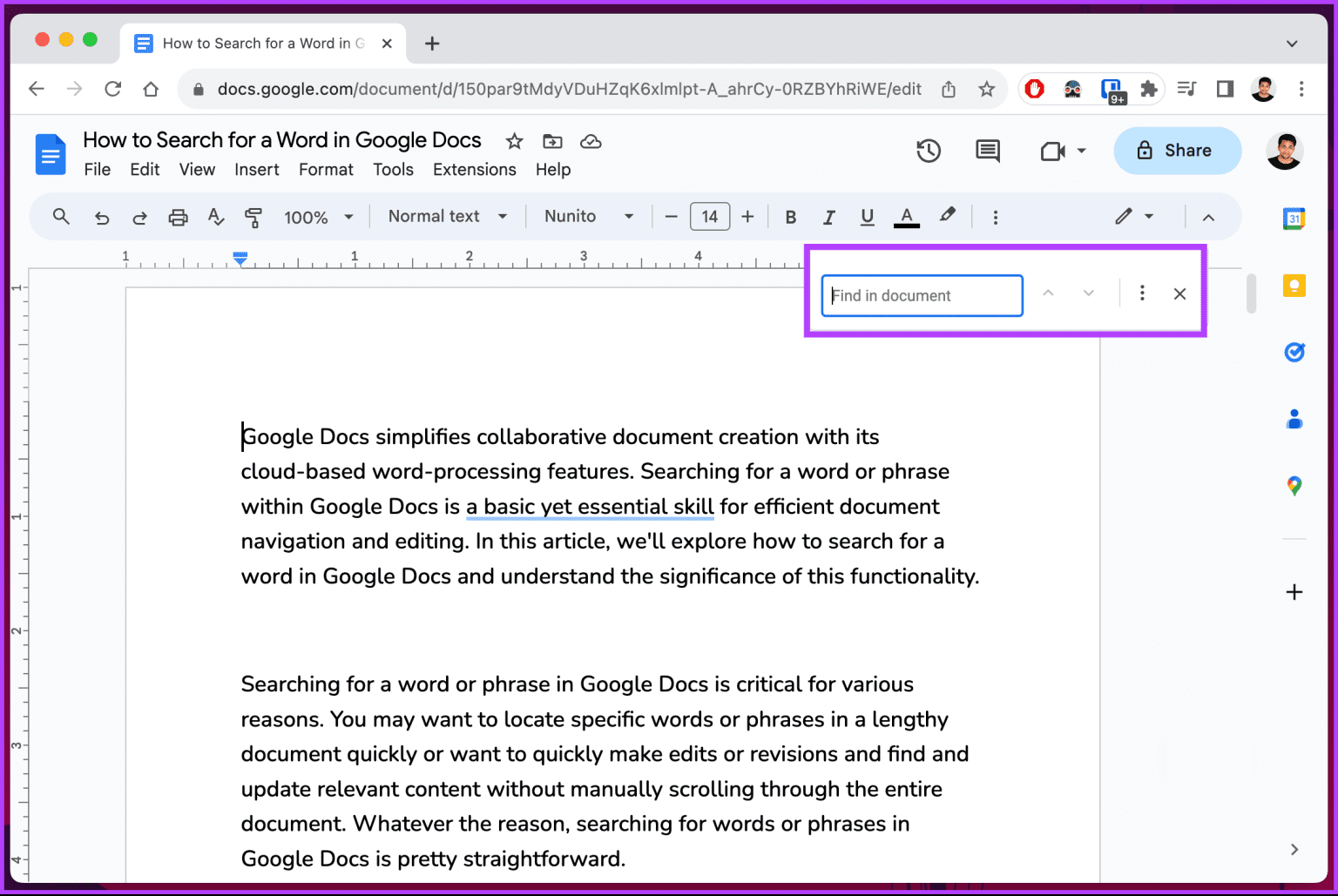This screenshot has height=896, width=1338.
Task: Open the text color picker
Action: 906,216
